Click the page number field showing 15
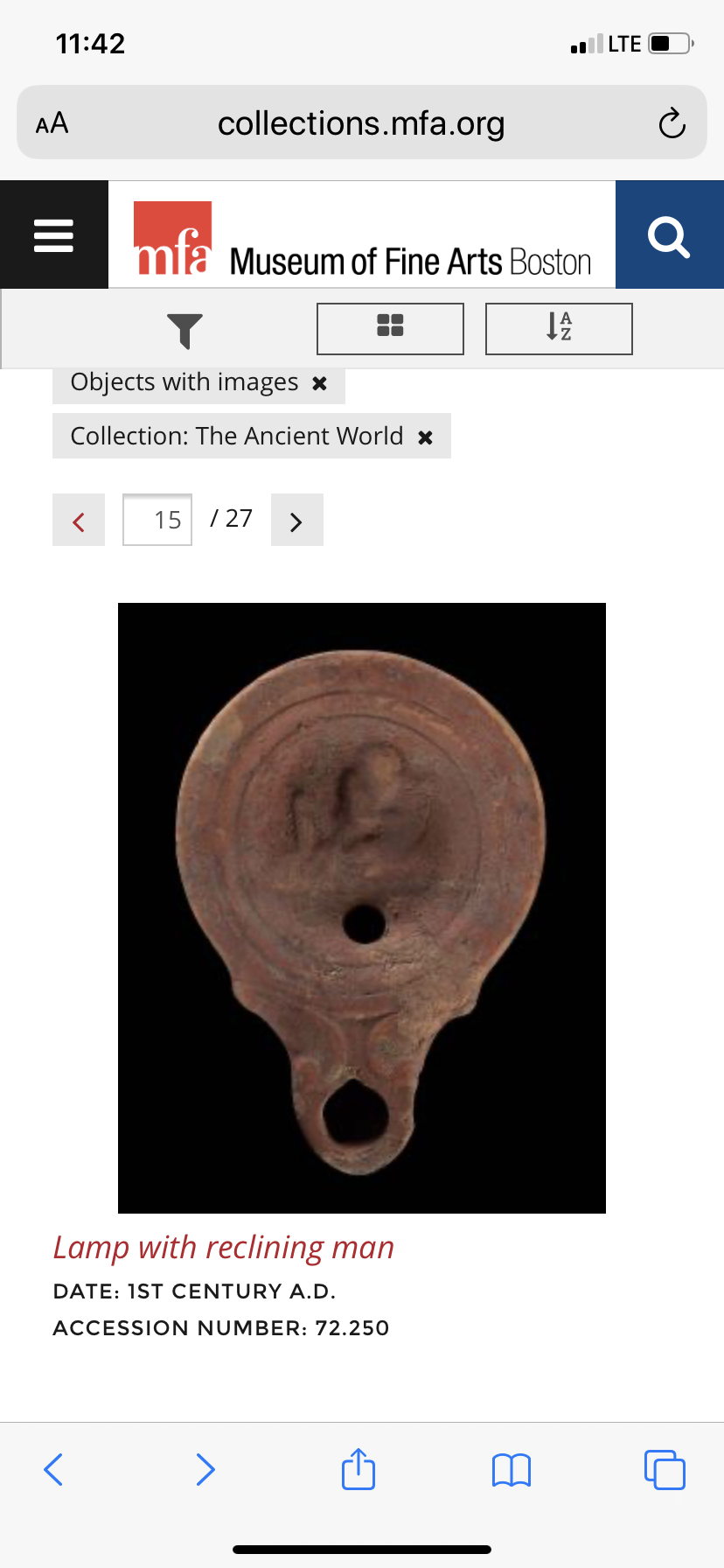Image resolution: width=724 pixels, height=1568 pixels. tap(157, 520)
